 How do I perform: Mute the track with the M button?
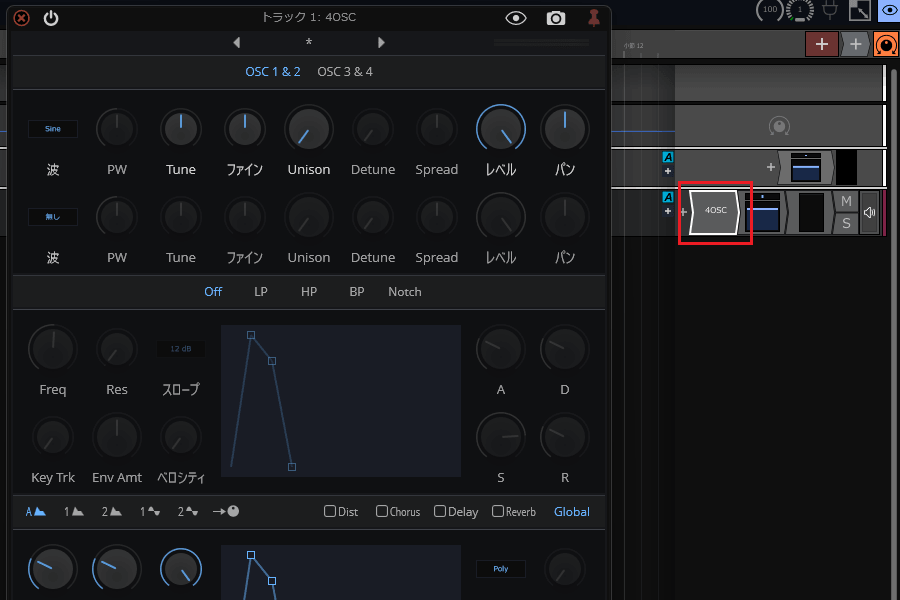[846, 202]
